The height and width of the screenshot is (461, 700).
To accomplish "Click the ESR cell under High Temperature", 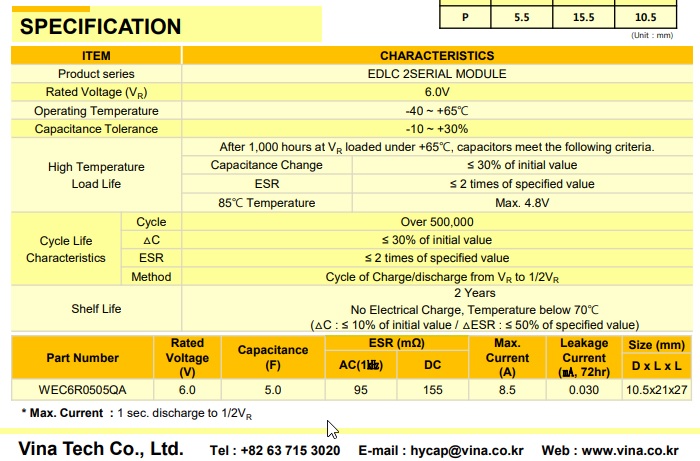I will click(267, 184).
